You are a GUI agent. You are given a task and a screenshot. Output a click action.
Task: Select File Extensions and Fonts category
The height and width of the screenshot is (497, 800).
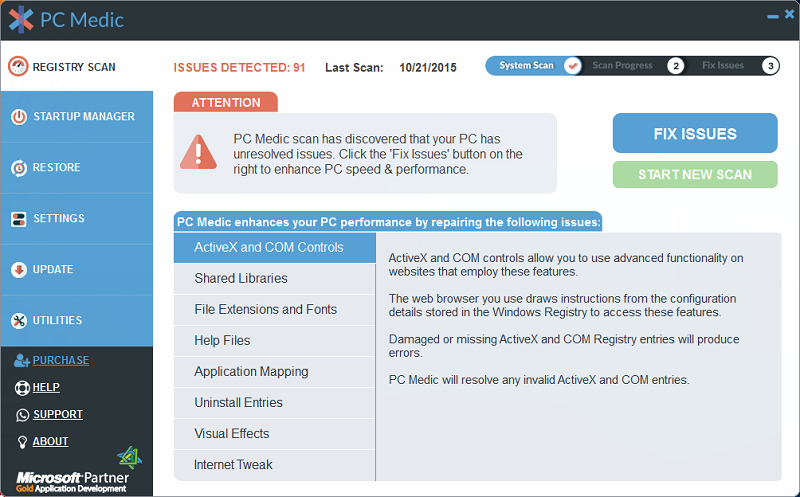click(x=265, y=309)
